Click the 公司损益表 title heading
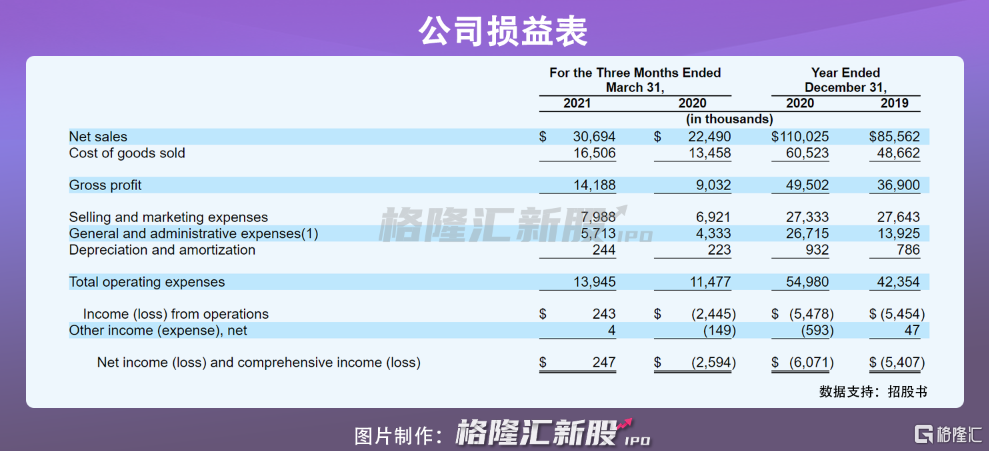Viewport: 989px width, 451px height. click(x=494, y=28)
